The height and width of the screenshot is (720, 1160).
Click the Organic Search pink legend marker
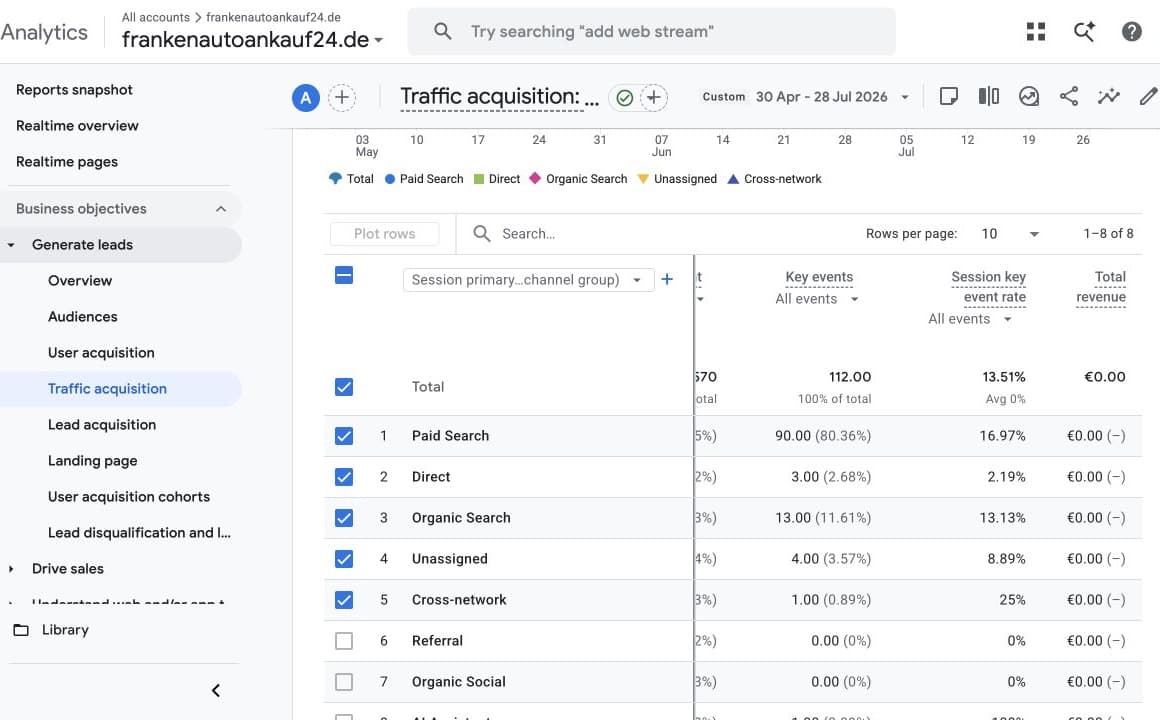pos(535,179)
